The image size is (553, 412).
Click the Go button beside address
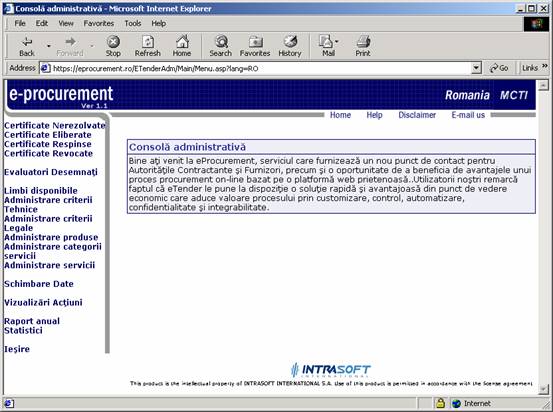tap(499, 68)
